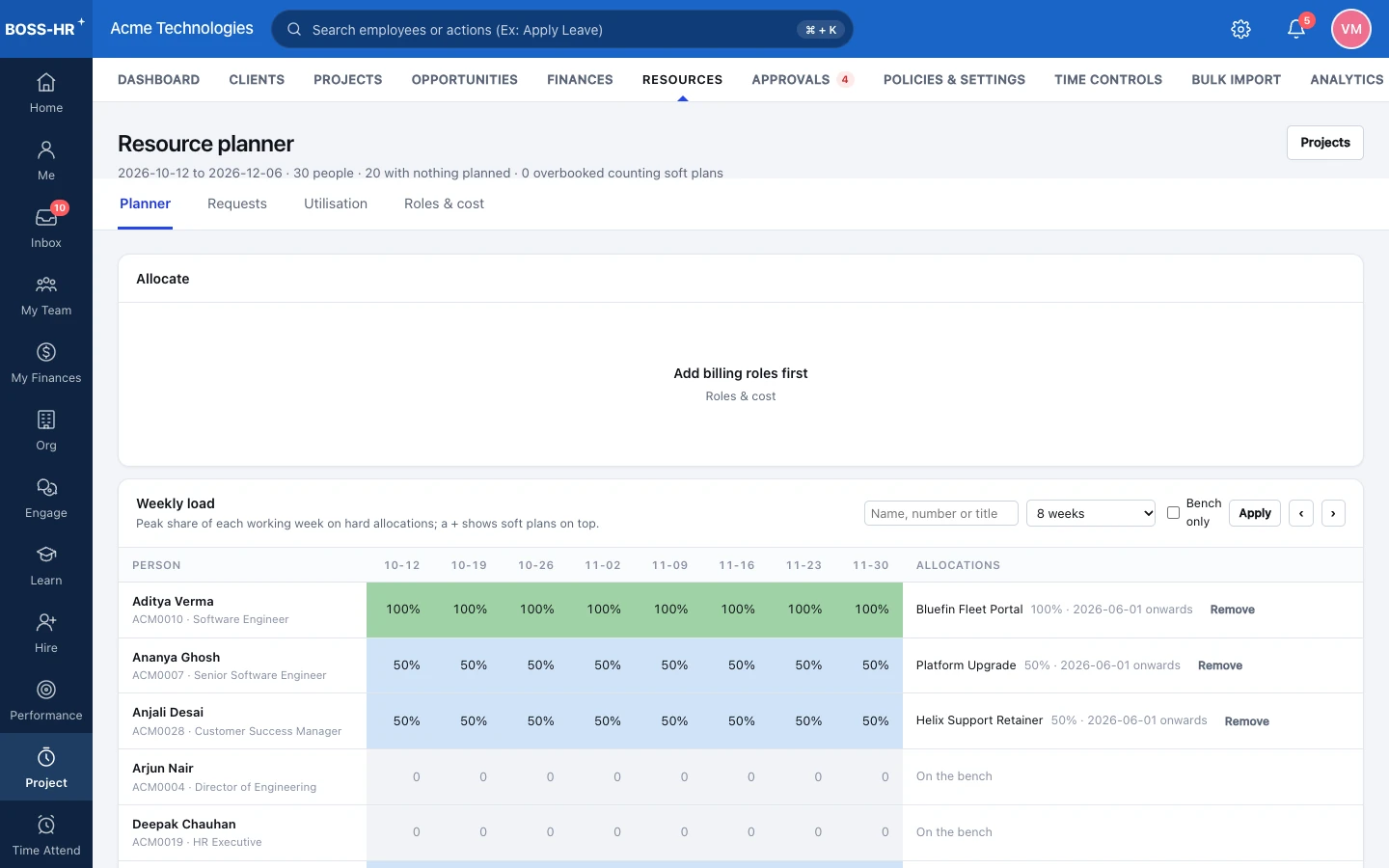Click Aditya Verma's name
Screen dimensions: 1389x868
tap(173, 601)
